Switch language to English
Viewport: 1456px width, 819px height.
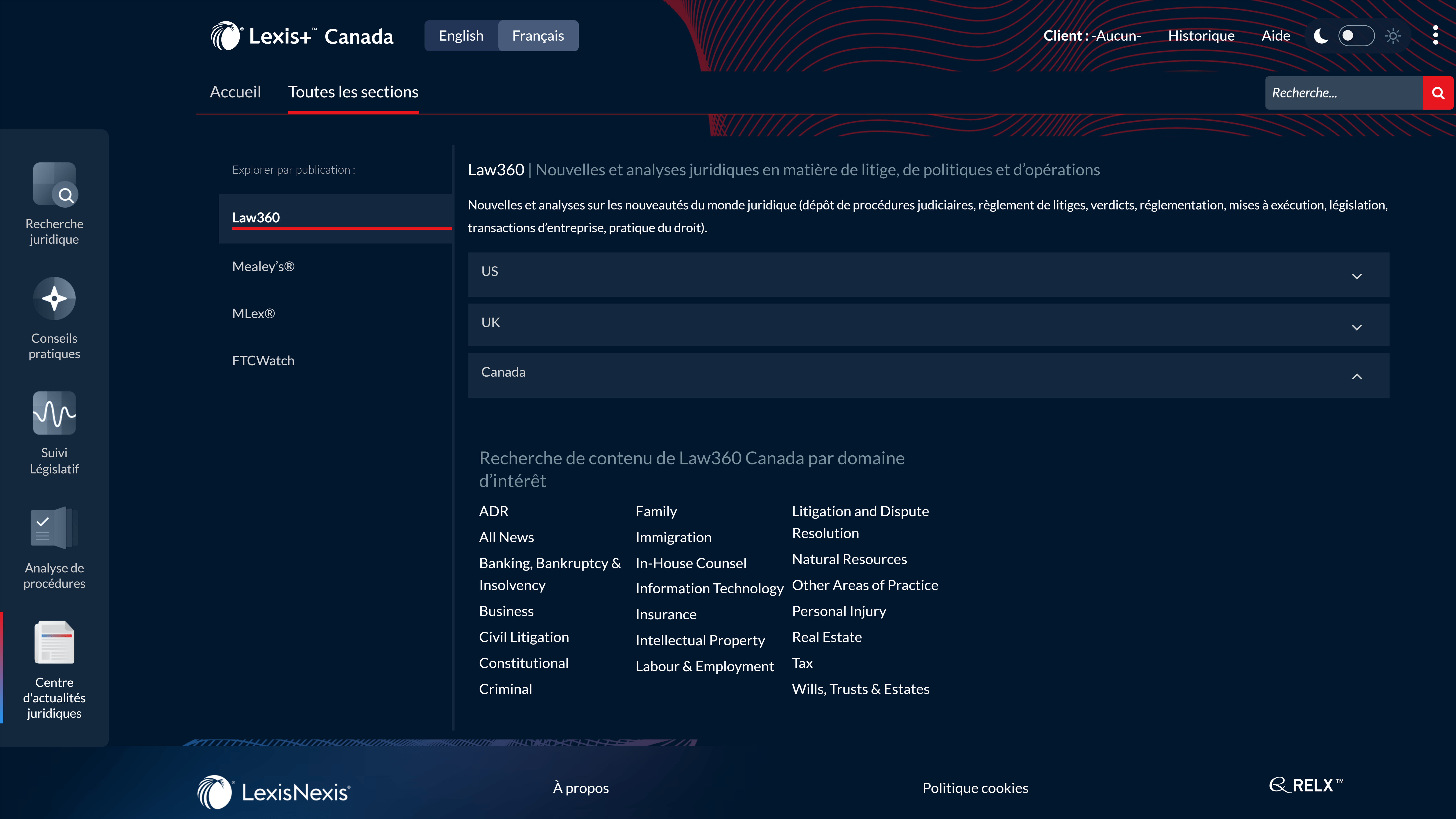click(461, 36)
